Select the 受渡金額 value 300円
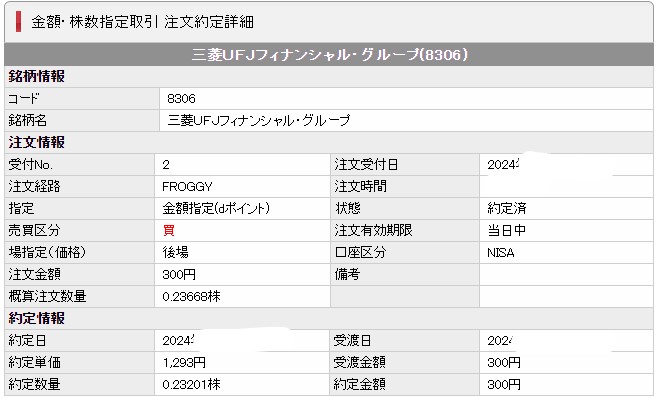The image size is (667, 405). point(504,362)
